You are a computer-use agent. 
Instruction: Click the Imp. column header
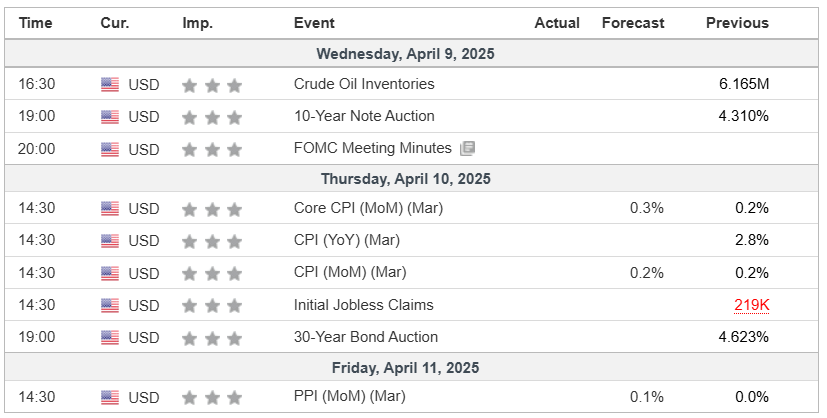click(197, 22)
